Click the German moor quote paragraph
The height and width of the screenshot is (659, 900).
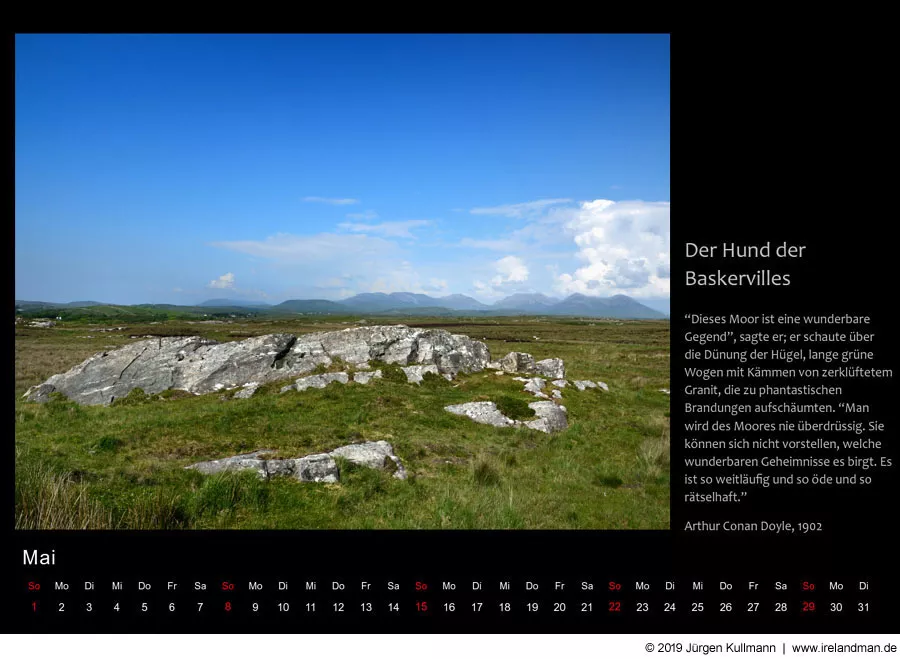[787, 408]
